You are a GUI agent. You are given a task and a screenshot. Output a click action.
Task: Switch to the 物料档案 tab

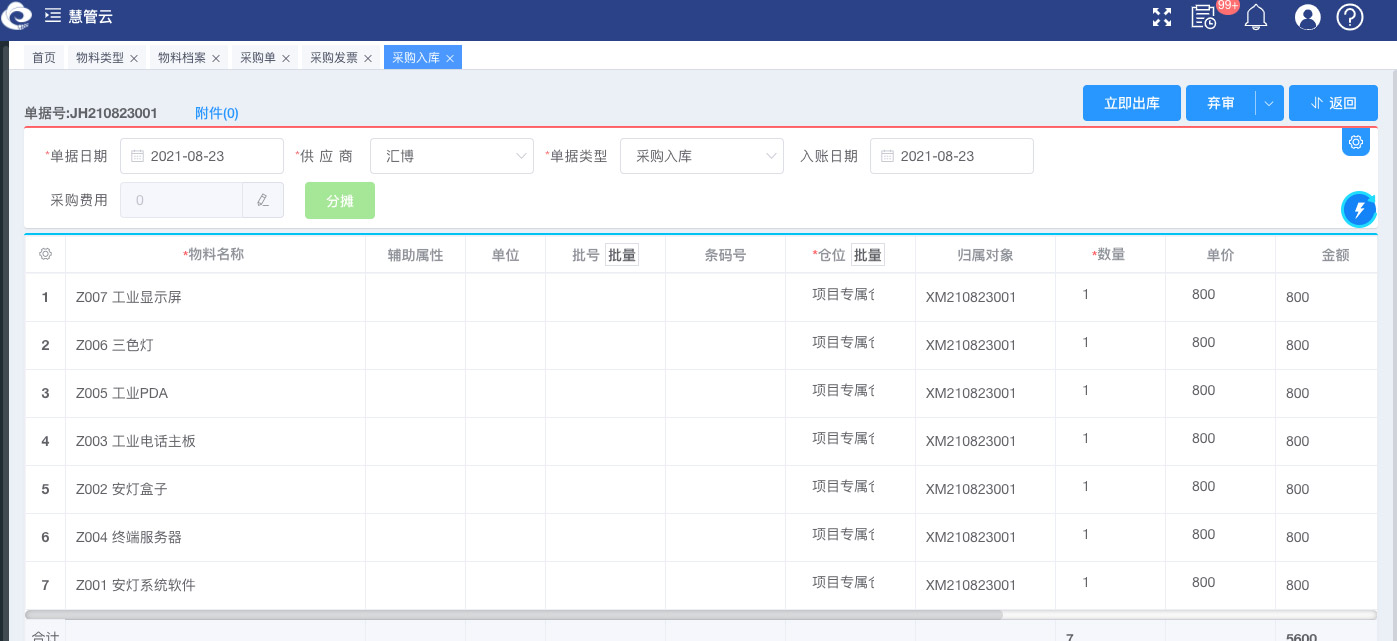(182, 58)
